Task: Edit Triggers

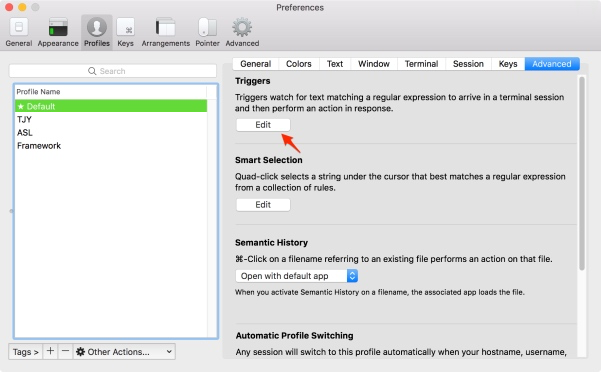Action: [x=263, y=125]
